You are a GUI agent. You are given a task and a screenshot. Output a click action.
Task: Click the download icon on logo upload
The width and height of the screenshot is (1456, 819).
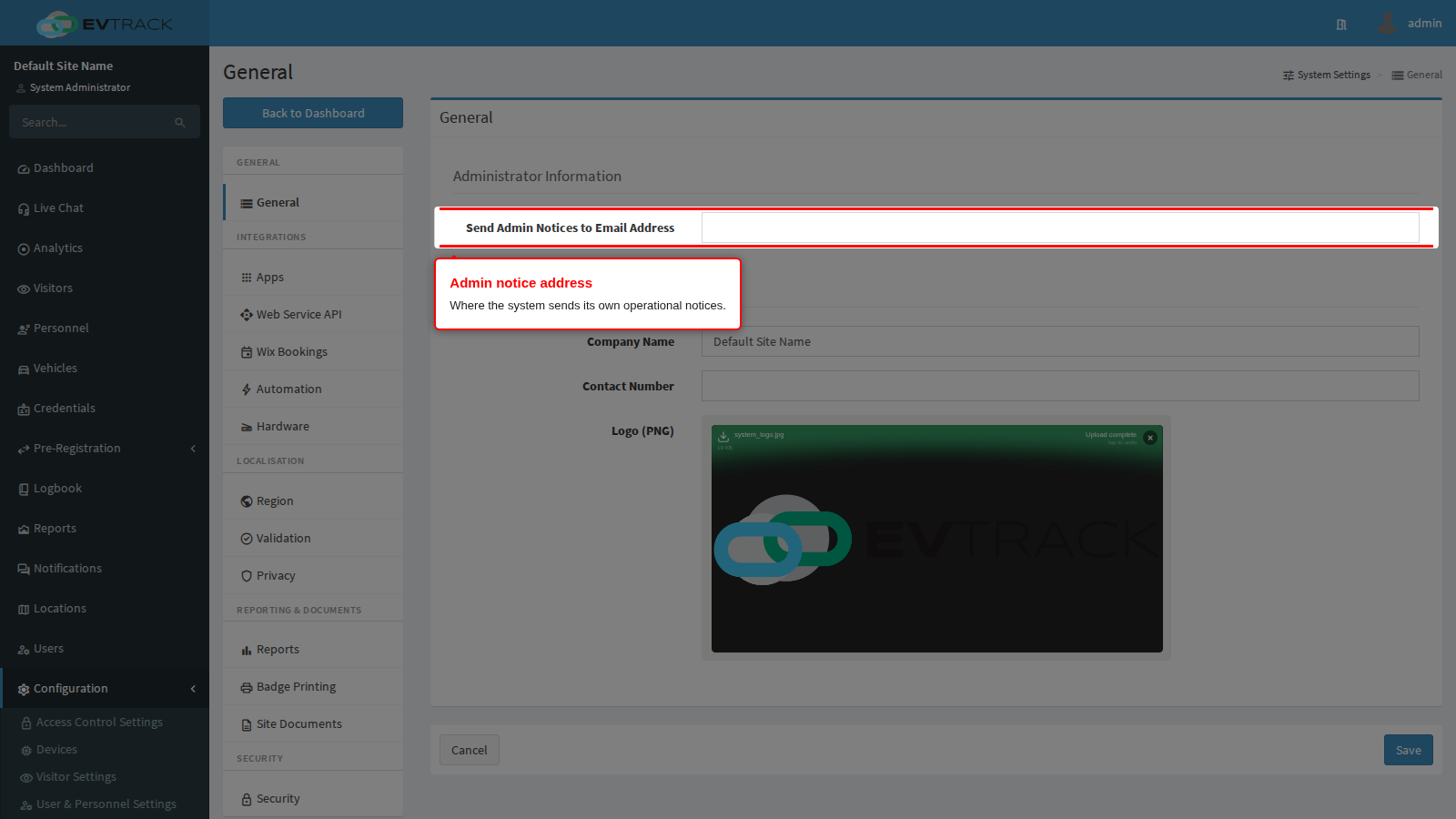point(723,437)
